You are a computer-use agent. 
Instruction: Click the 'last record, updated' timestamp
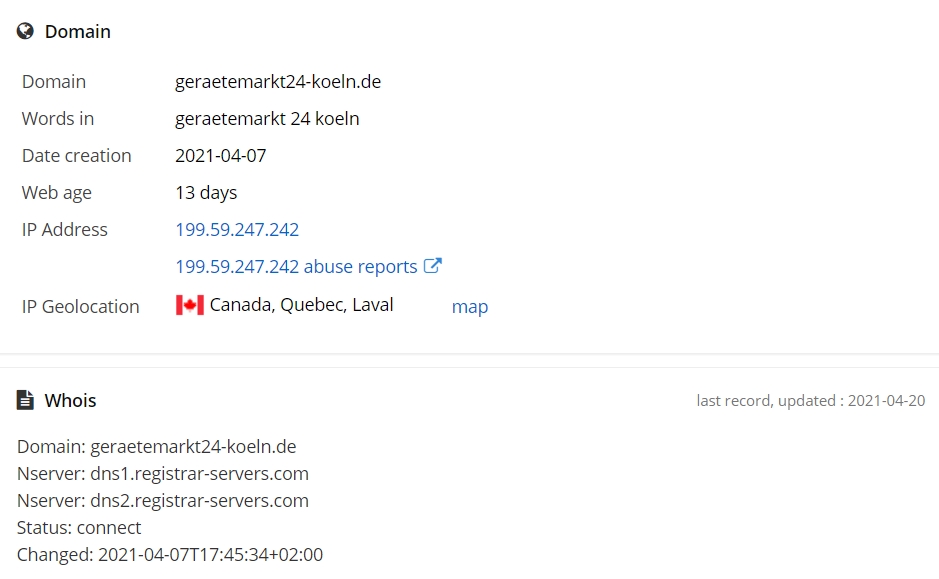click(x=810, y=401)
